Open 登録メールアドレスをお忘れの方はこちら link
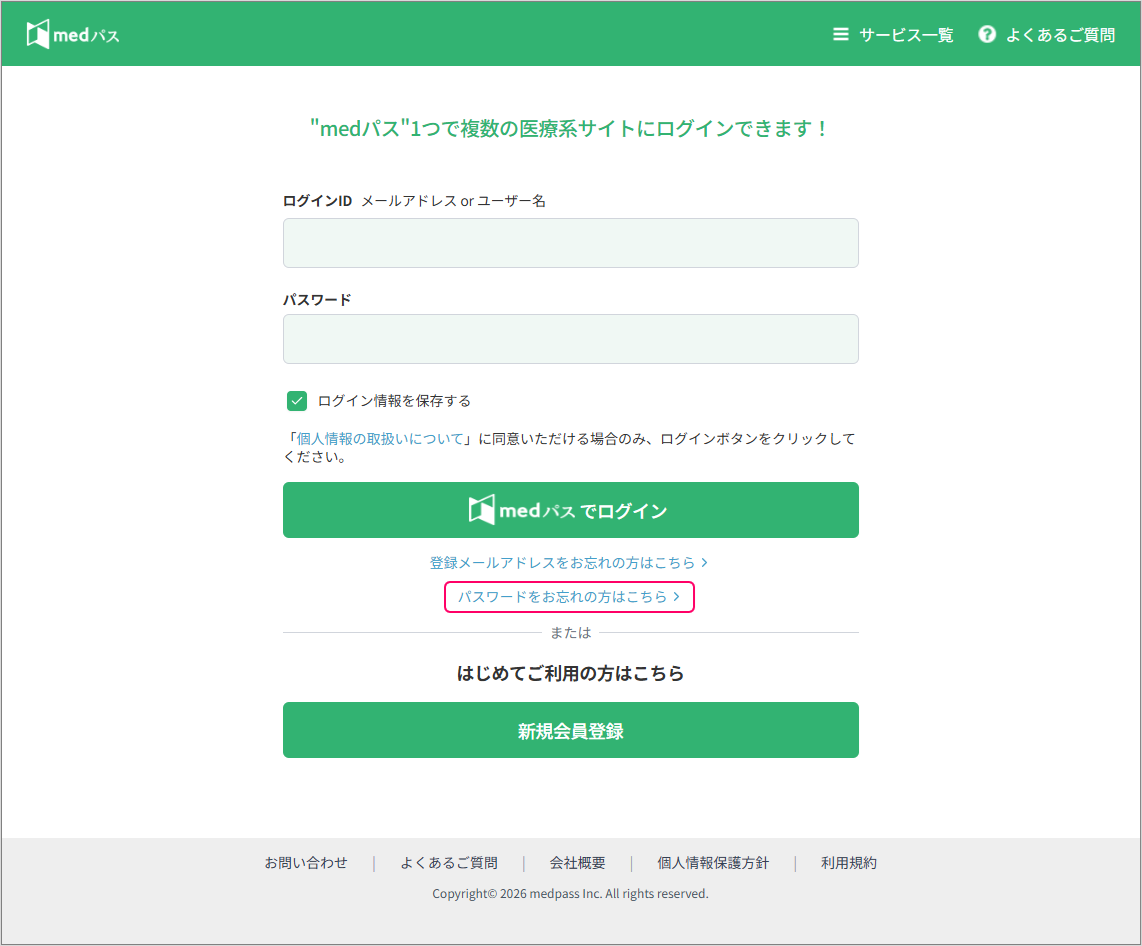The image size is (1142, 946). tap(569, 563)
